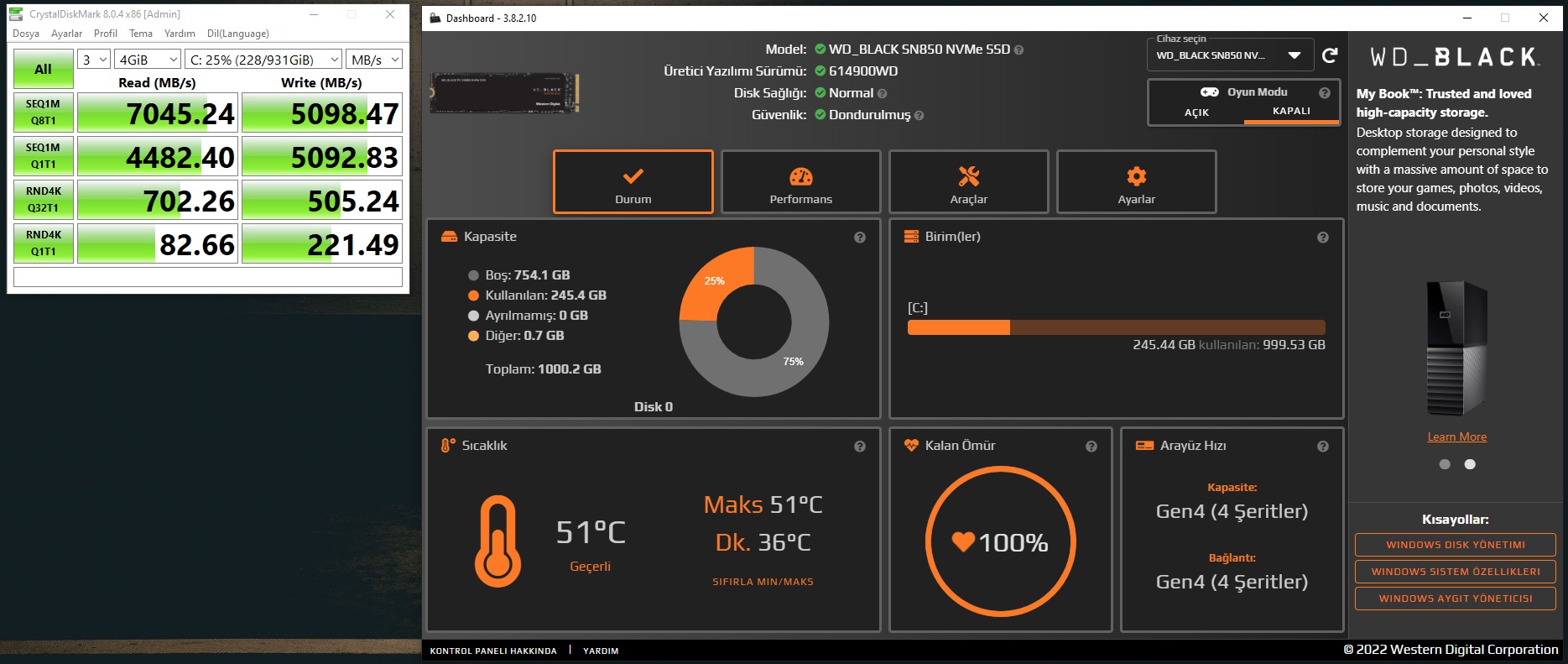Image resolution: width=1568 pixels, height=664 pixels.
Task: Click the Arayüz Hızı panel icon
Action: tap(1144, 446)
